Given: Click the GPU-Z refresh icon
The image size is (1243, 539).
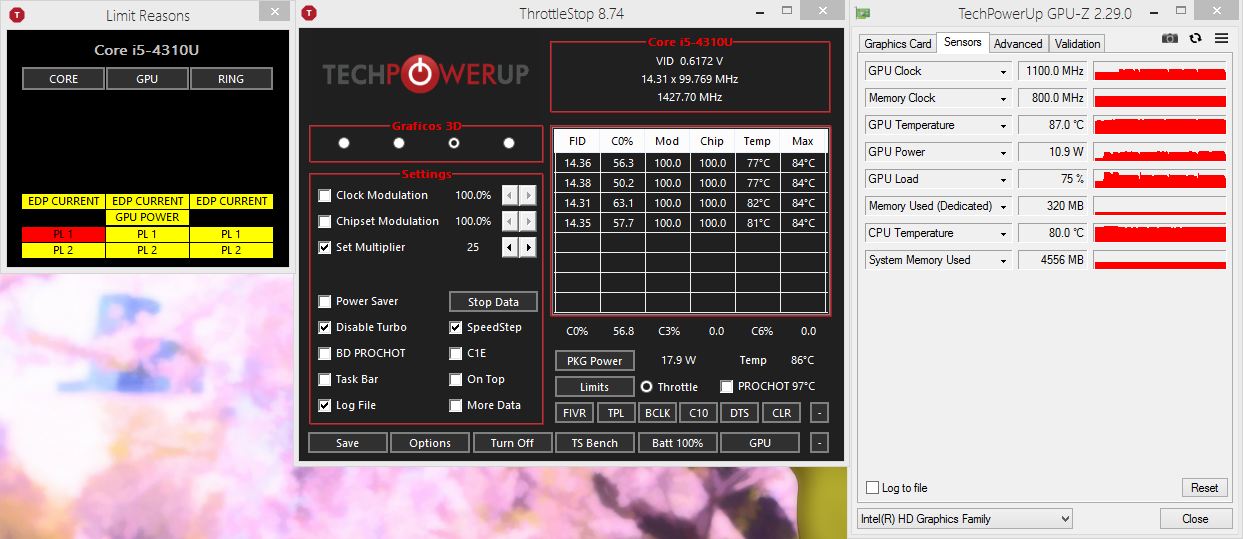Looking at the screenshot, I should click(1195, 38).
